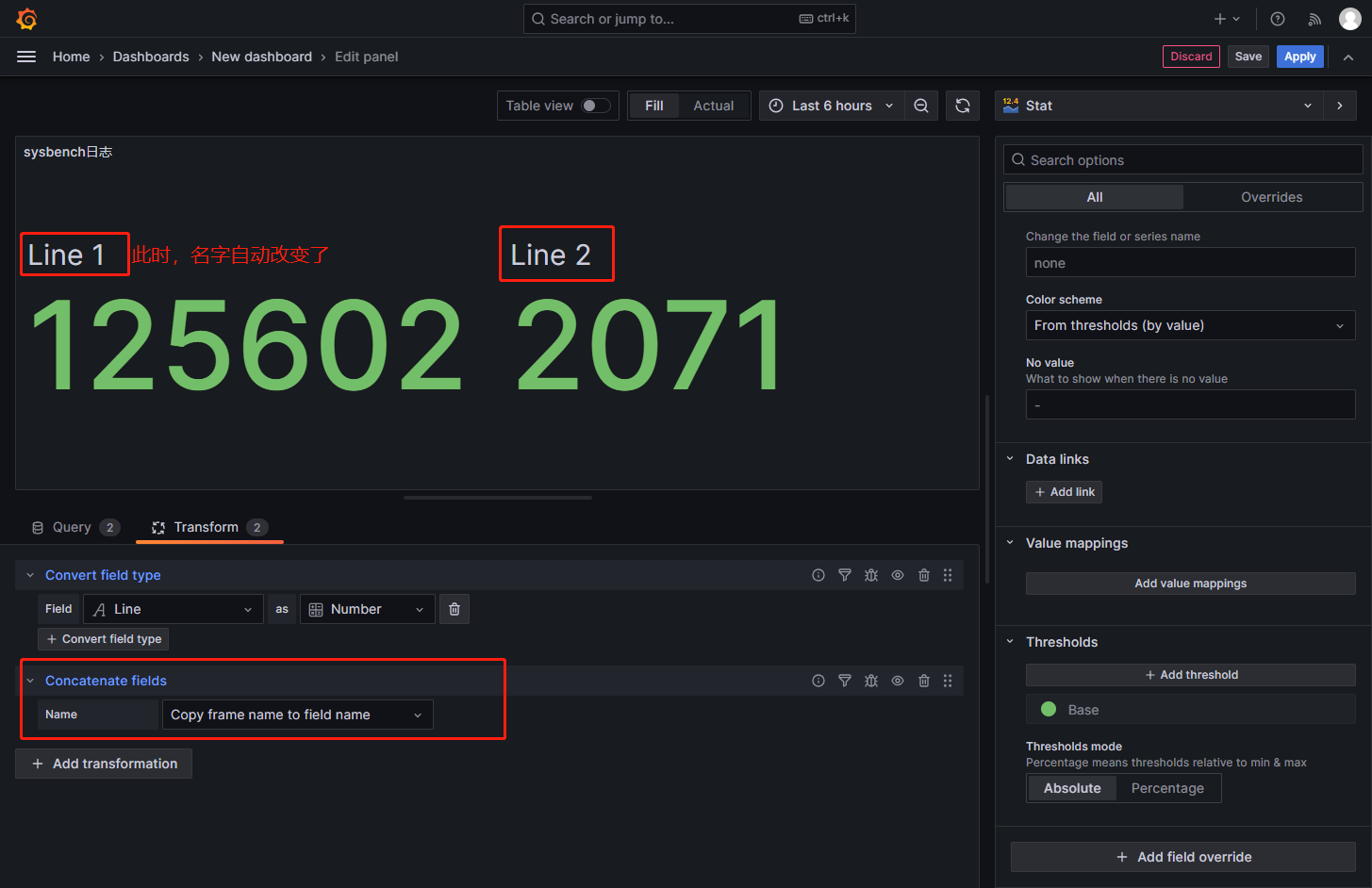Refresh the dashboard panel
The height and width of the screenshot is (888, 1372).
click(x=963, y=106)
